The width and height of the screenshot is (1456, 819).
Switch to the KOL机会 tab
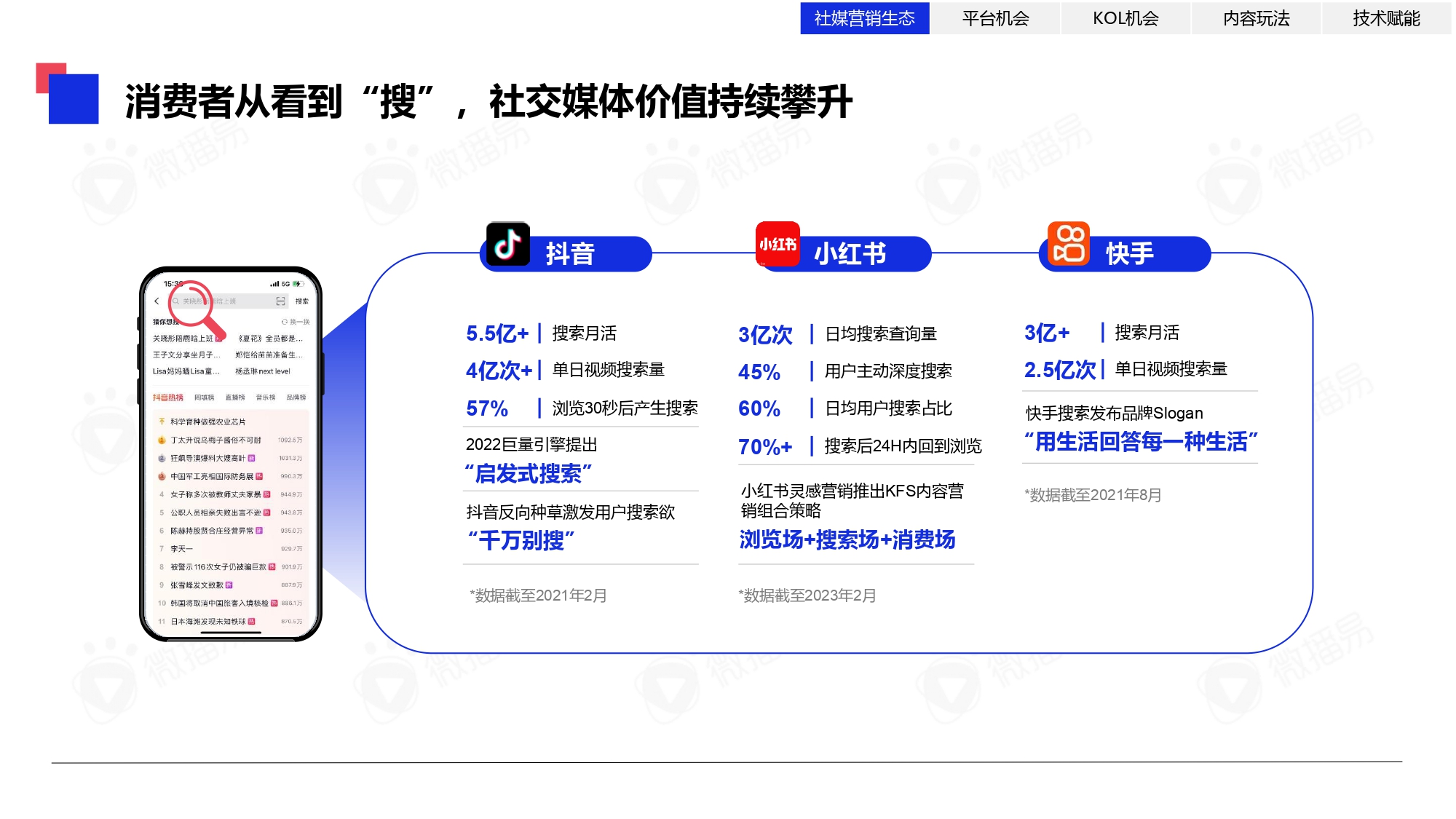(1125, 18)
